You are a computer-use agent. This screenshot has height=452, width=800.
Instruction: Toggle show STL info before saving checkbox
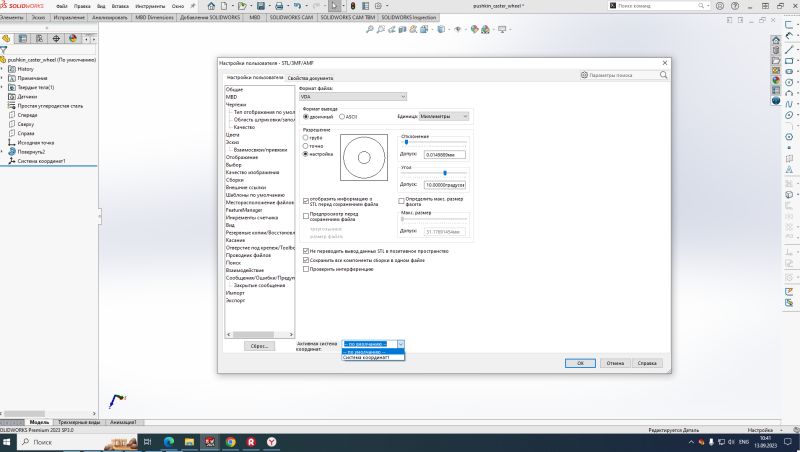click(306, 202)
